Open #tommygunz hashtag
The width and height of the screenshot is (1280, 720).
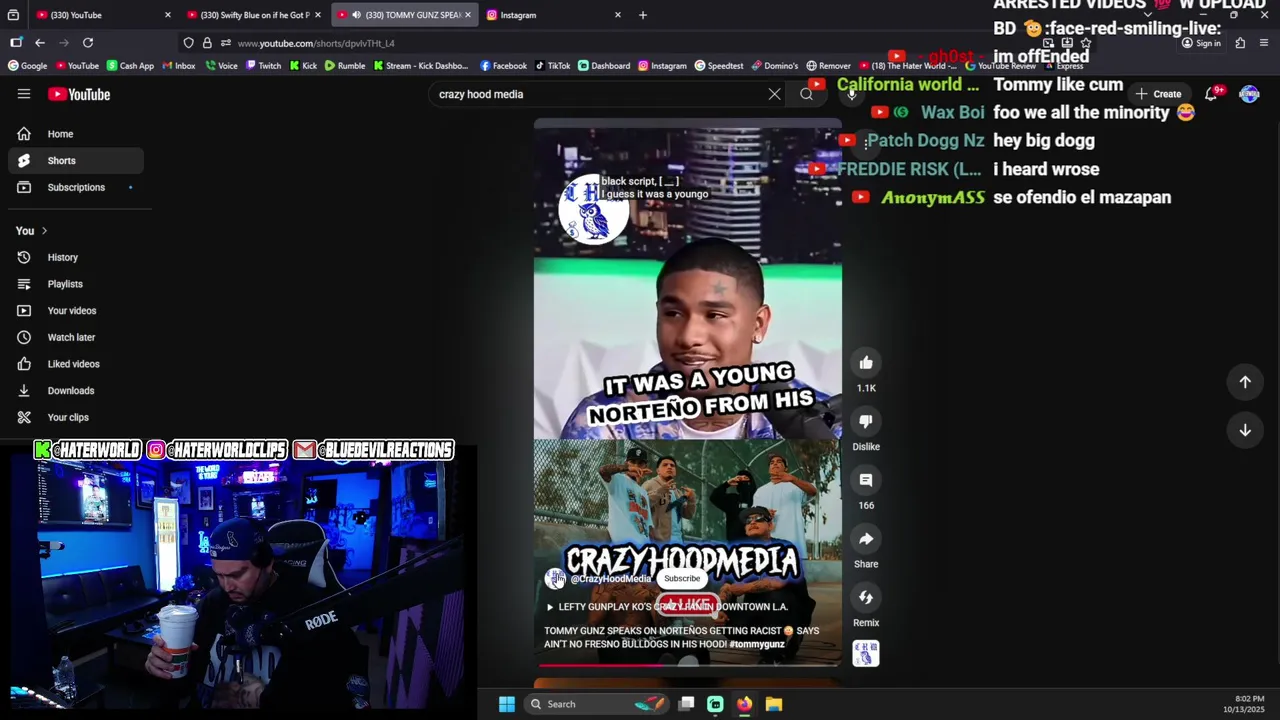757,645
